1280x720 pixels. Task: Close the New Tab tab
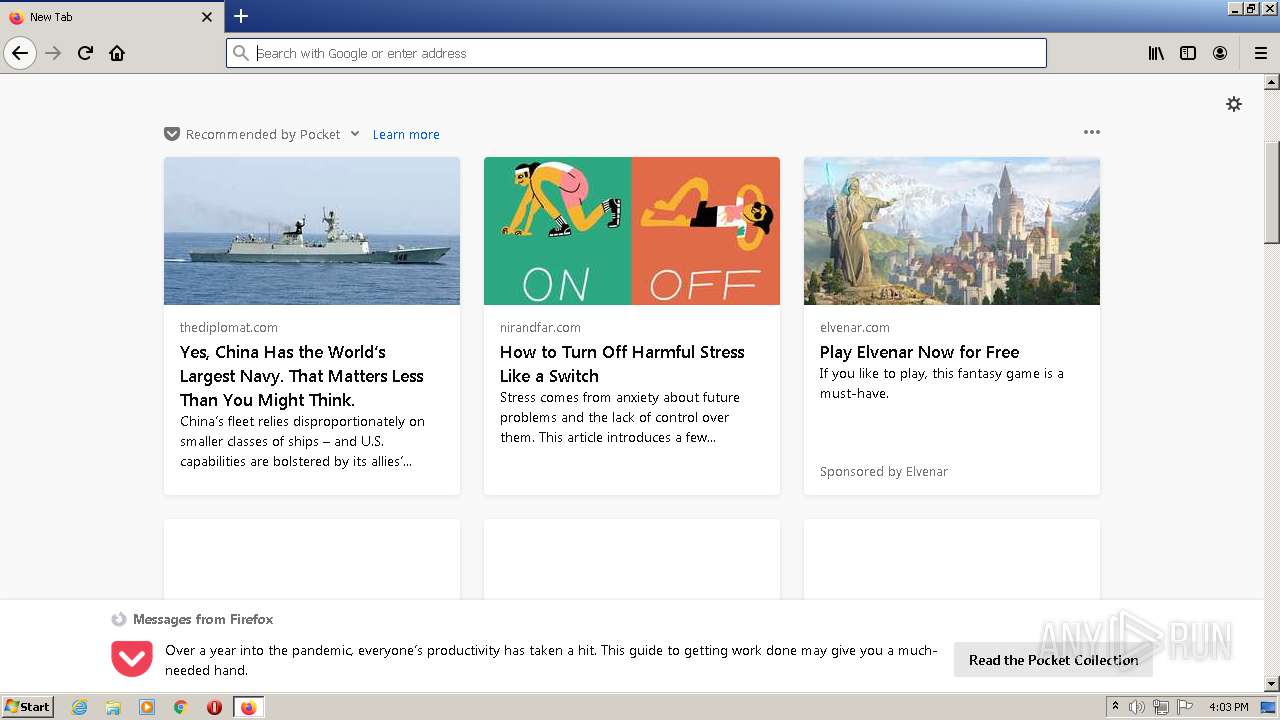[207, 17]
